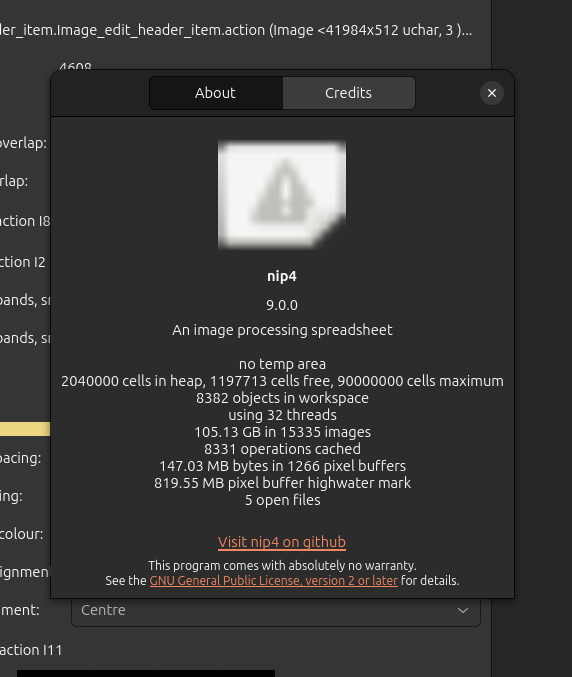
Task: Switch to the Credits tab
Action: click(348, 93)
